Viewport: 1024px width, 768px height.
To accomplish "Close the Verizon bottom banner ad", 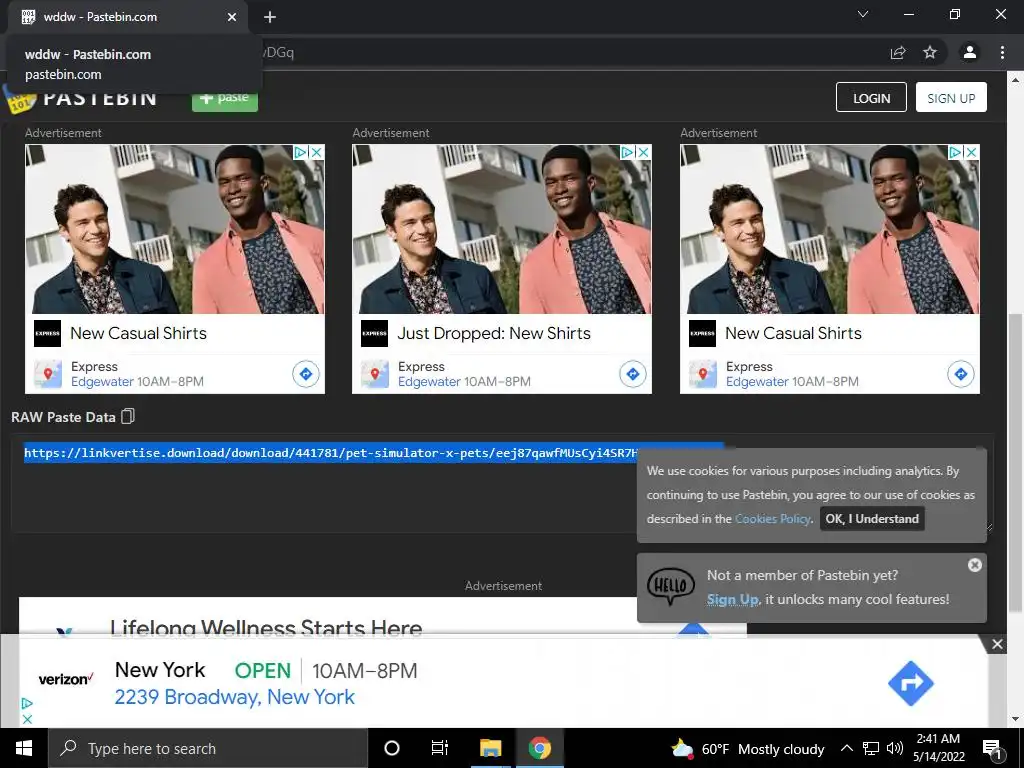I will (997, 645).
